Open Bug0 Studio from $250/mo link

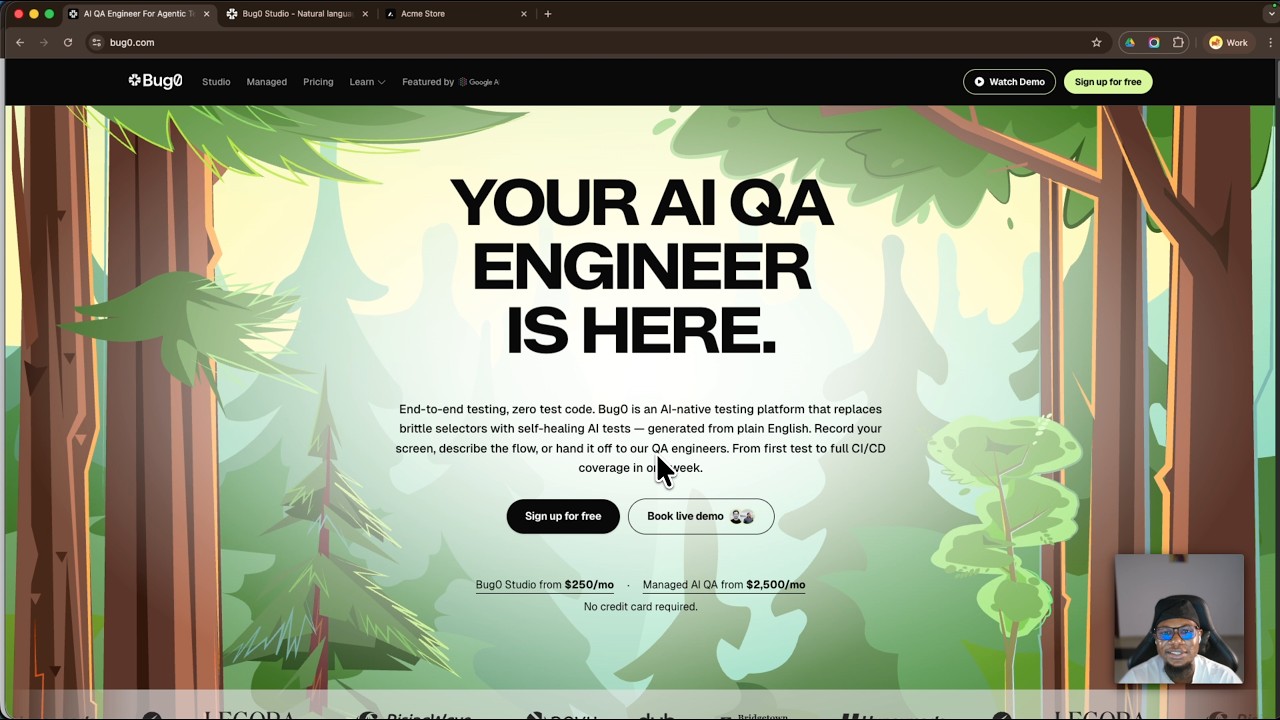tap(545, 585)
